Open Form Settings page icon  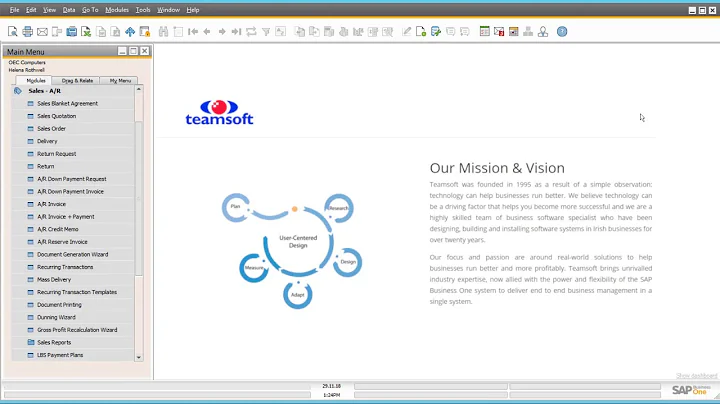tap(421, 31)
